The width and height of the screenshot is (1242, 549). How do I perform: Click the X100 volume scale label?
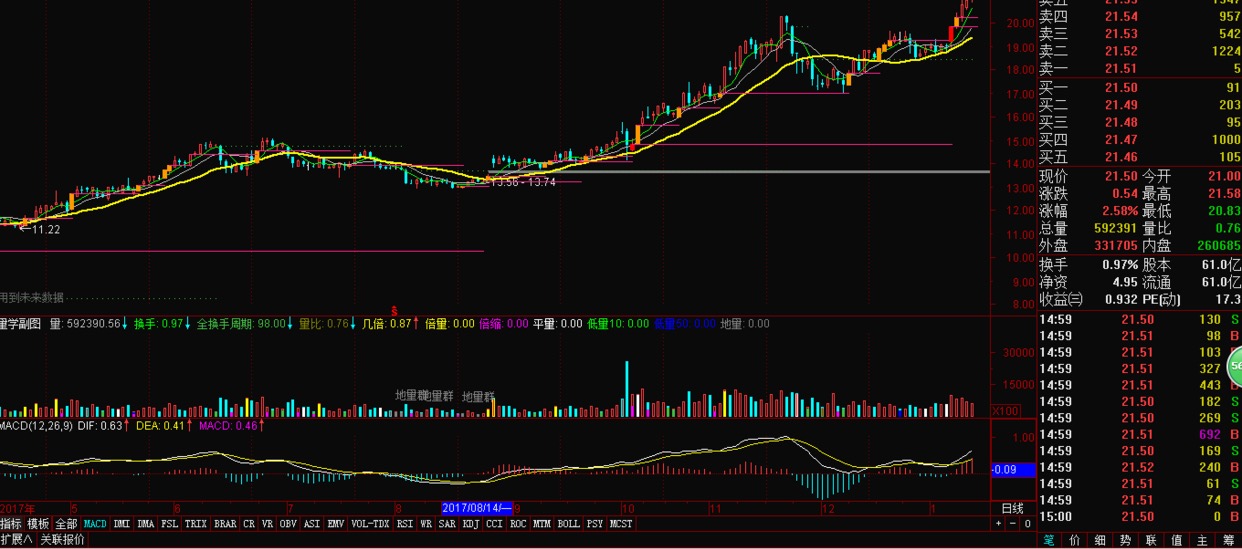pyautogui.click(x=1005, y=411)
